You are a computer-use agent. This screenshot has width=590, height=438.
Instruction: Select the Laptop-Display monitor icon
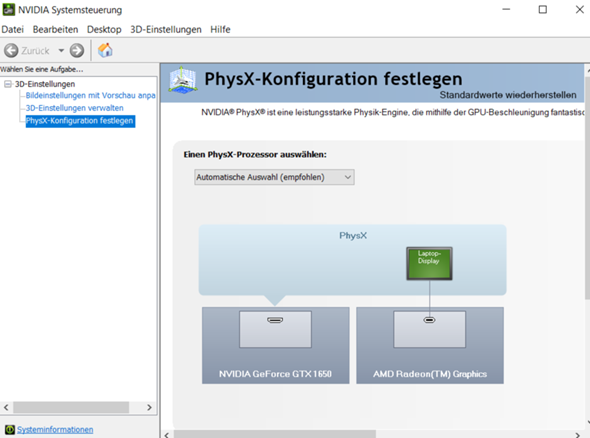429,263
